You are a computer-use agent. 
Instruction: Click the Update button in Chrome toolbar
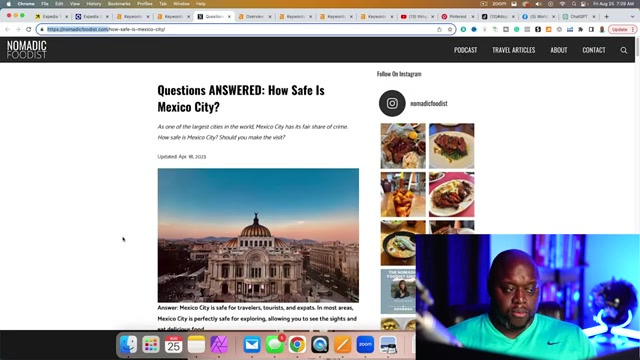[x=622, y=29]
